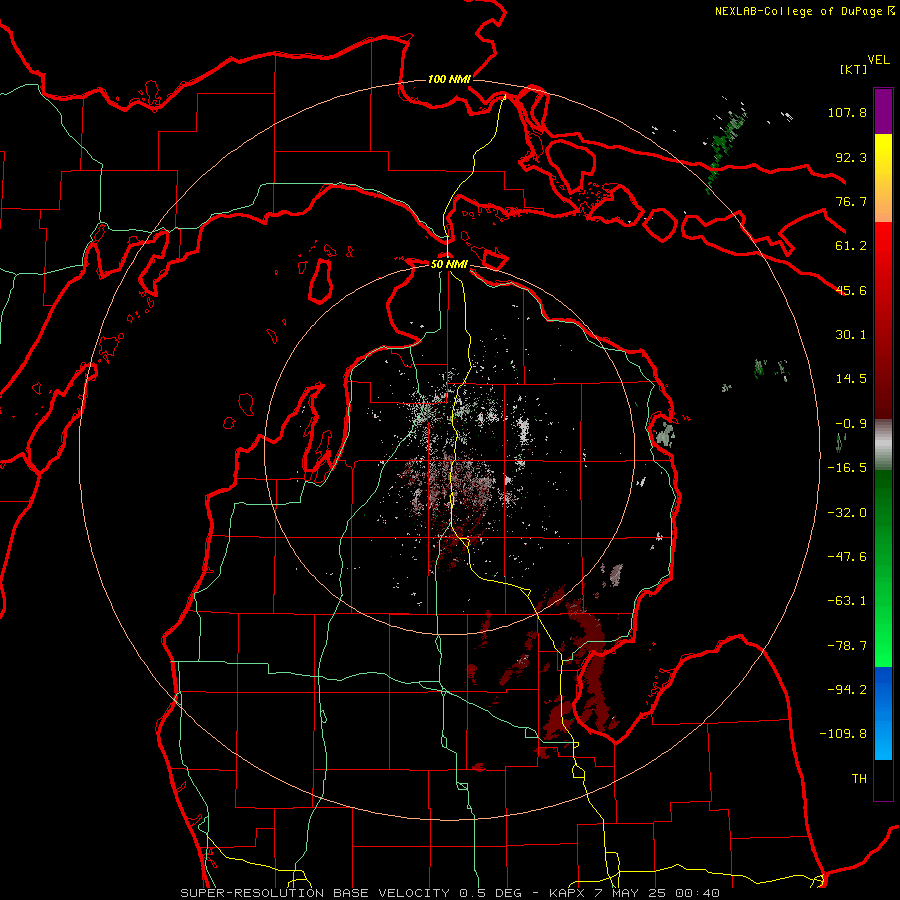Click the -47.6 velocity scale value
Screen dimensions: 900x900
coord(847,557)
